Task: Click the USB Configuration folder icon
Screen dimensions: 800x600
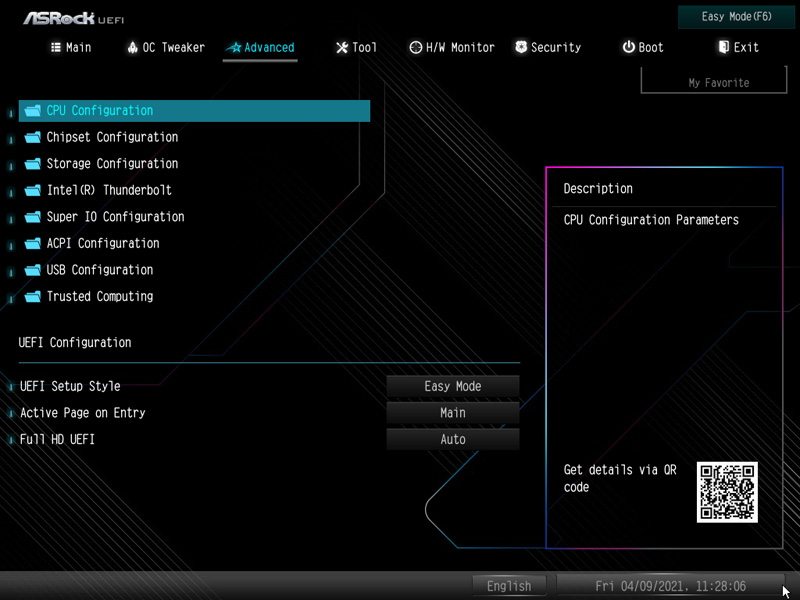Action: [33, 270]
